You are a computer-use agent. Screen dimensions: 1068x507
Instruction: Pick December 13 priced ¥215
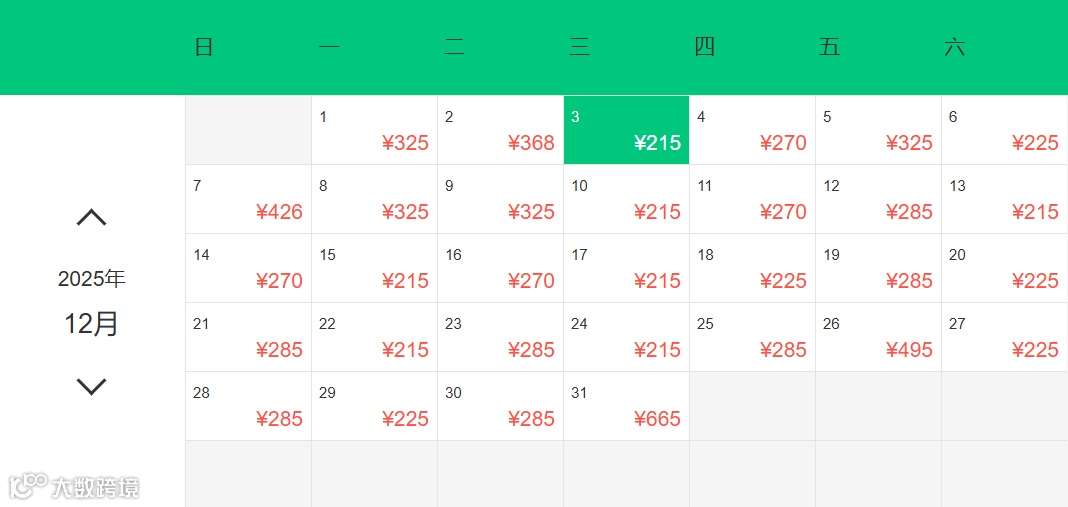(x=1005, y=199)
